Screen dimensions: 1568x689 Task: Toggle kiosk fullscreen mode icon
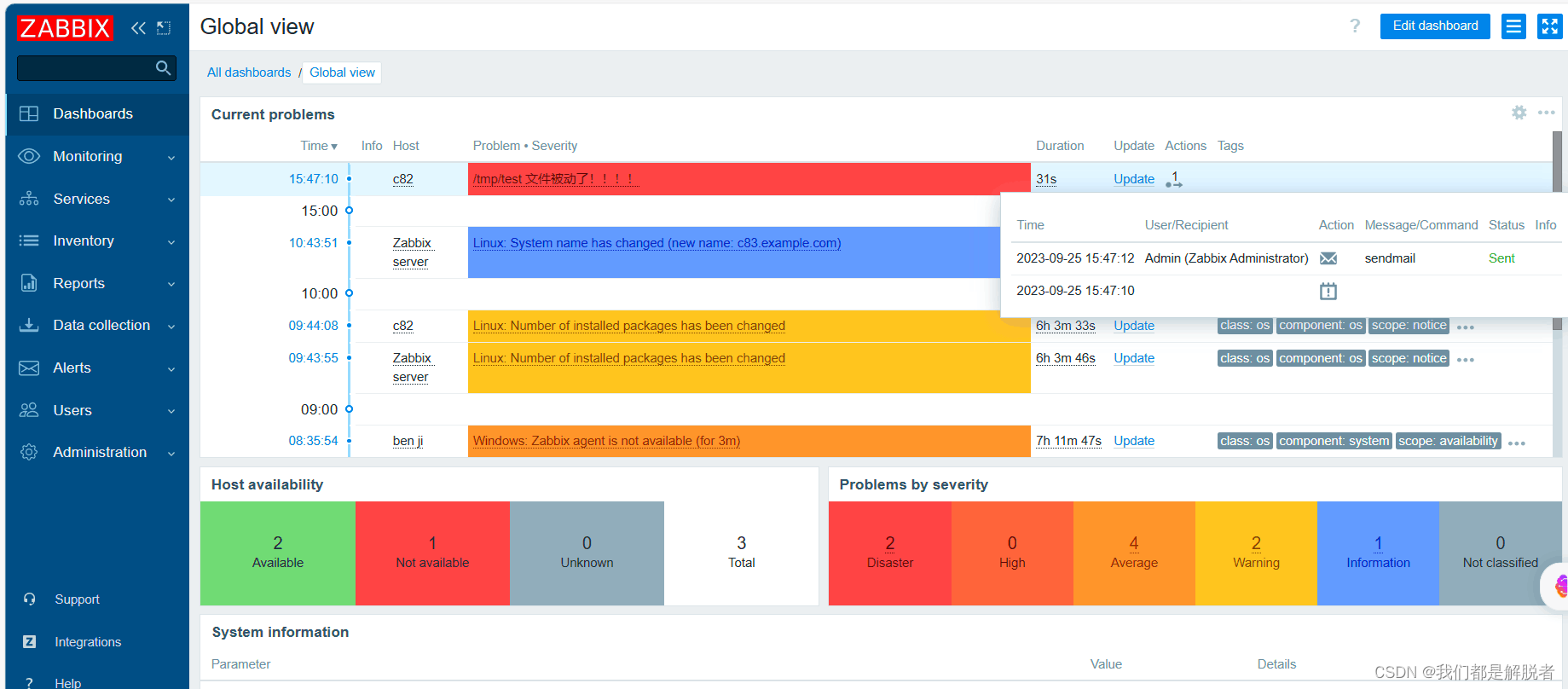1550,26
